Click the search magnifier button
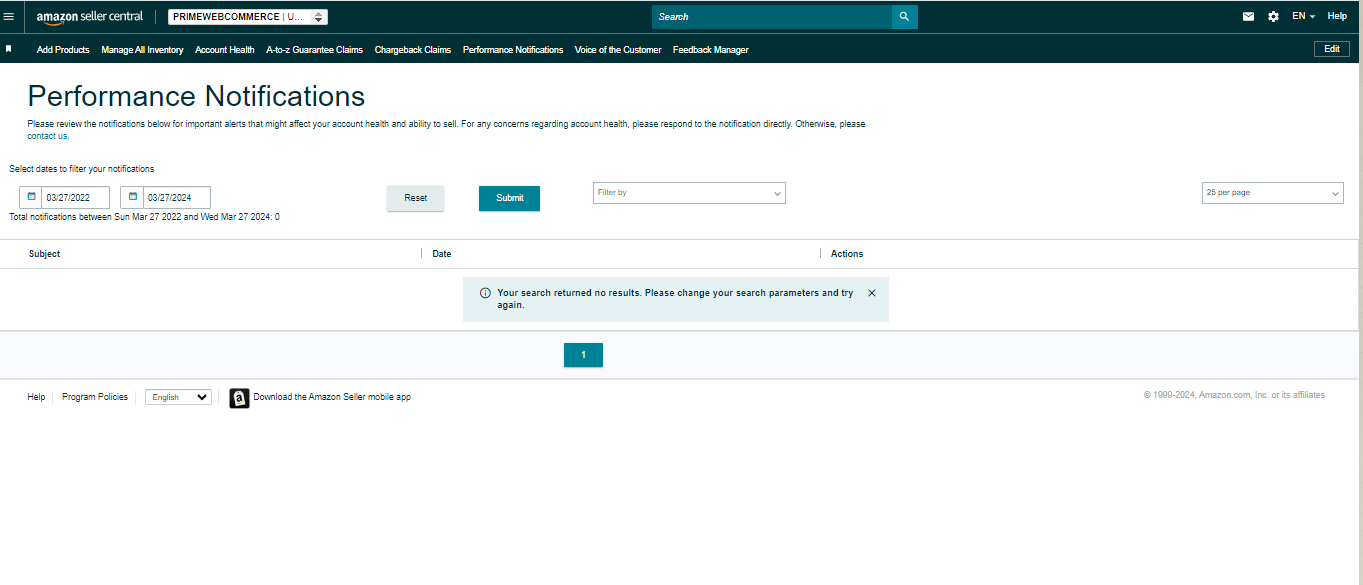The image size is (1363, 585). 904,17
